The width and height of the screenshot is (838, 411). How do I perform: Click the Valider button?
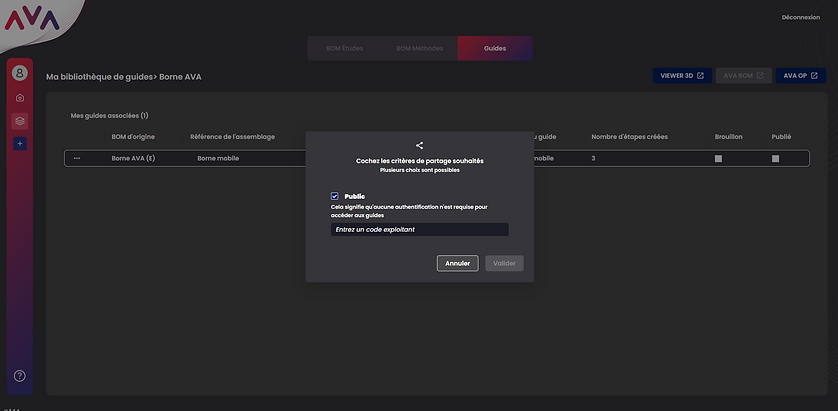[x=504, y=263]
